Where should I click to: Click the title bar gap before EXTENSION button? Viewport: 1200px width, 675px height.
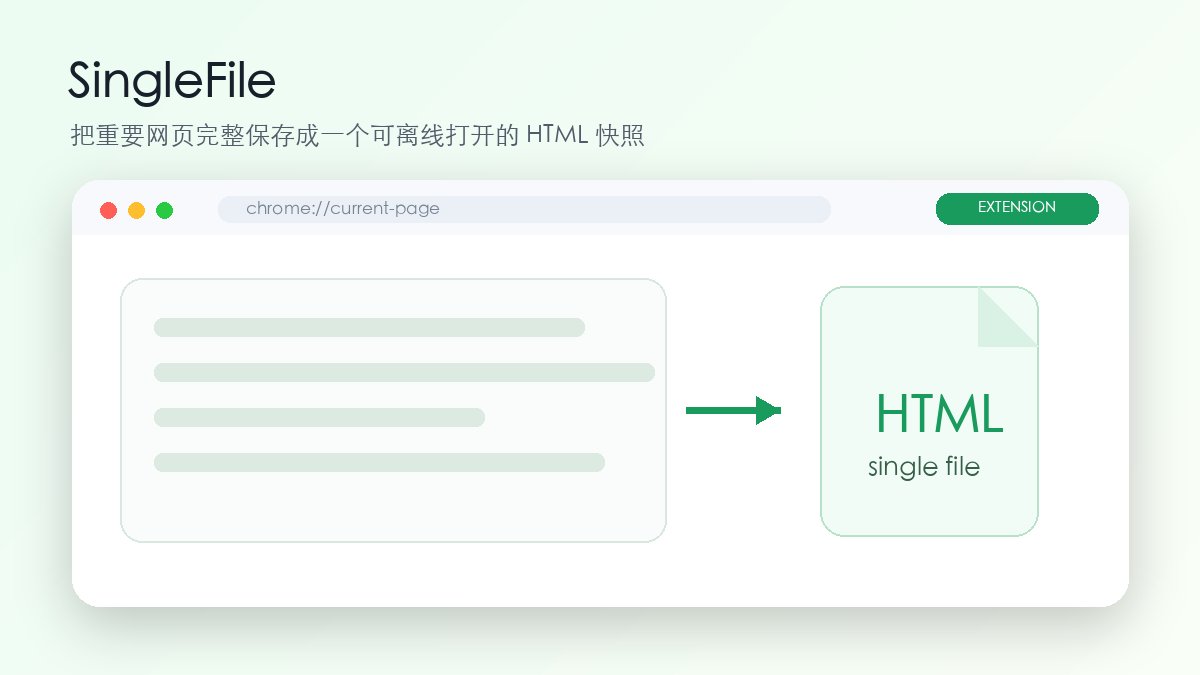883,209
